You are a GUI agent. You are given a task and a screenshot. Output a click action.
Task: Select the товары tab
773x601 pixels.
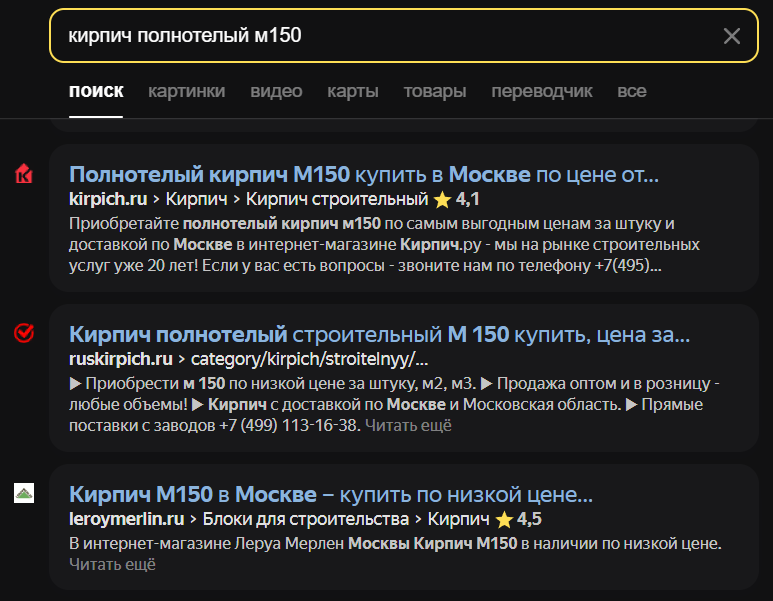tap(434, 91)
